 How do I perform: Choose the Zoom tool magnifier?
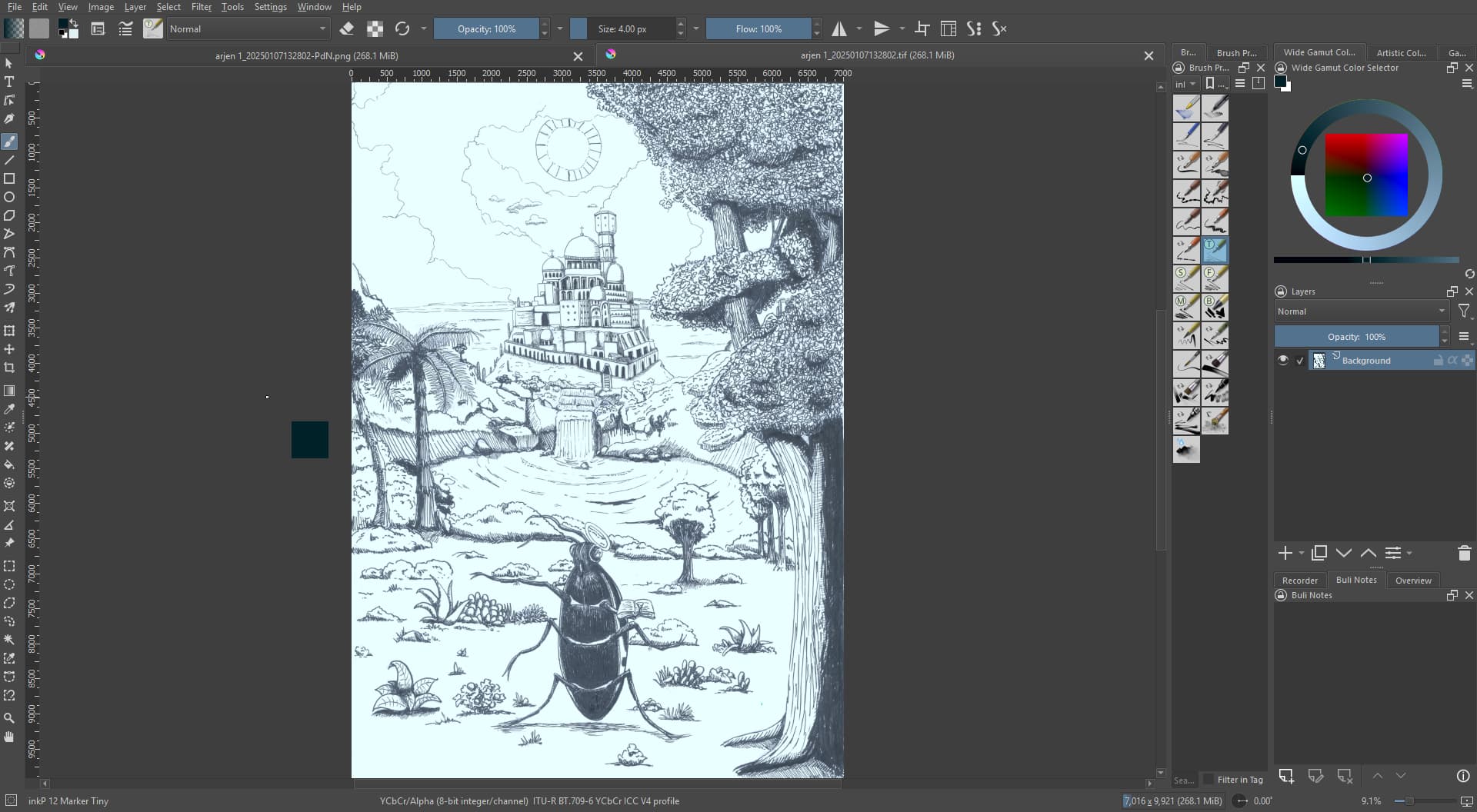click(x=9, y=718)
